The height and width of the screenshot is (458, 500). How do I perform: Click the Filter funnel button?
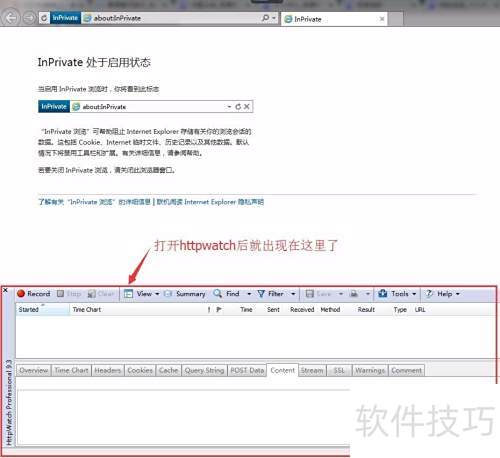[271, 294]
